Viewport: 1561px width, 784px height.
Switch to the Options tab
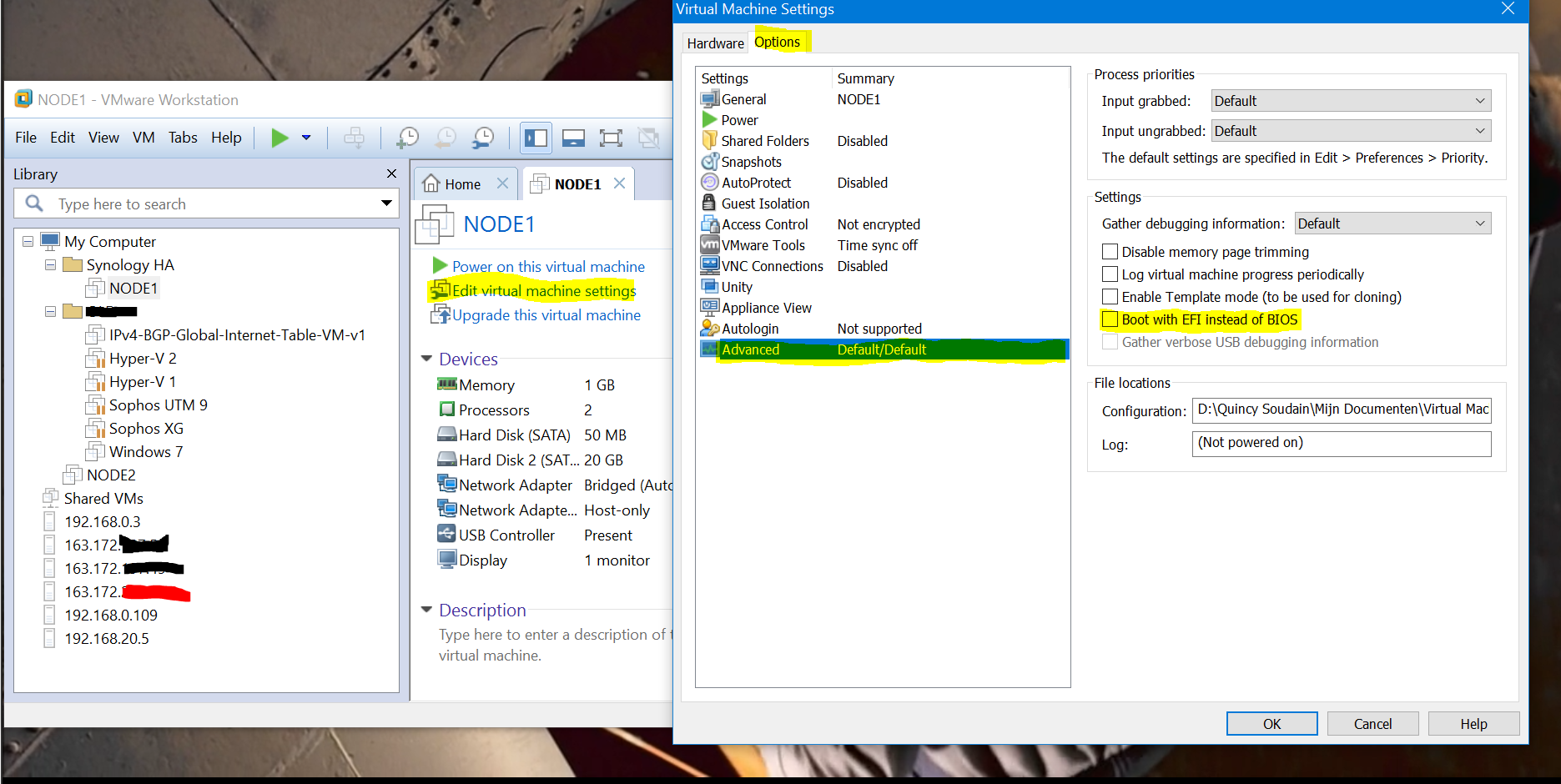coord(777,42)
